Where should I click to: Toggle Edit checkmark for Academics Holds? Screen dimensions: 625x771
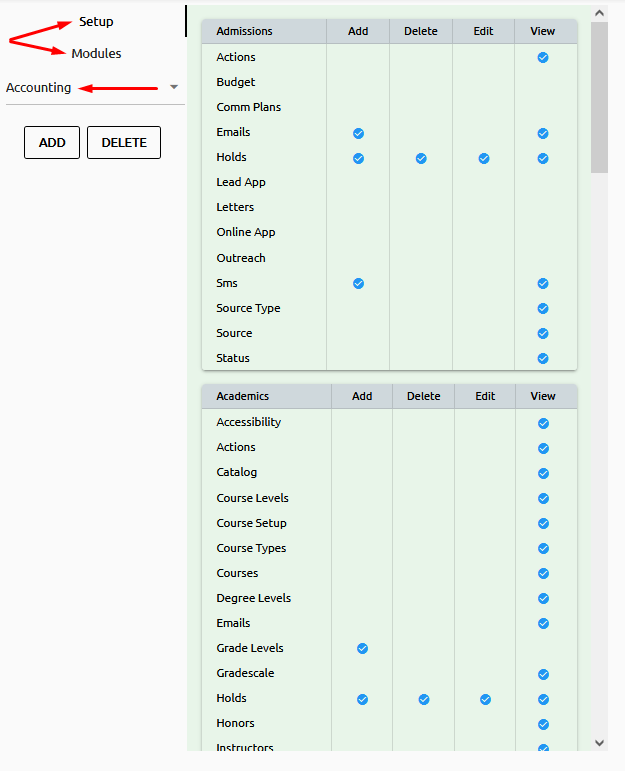485,699
